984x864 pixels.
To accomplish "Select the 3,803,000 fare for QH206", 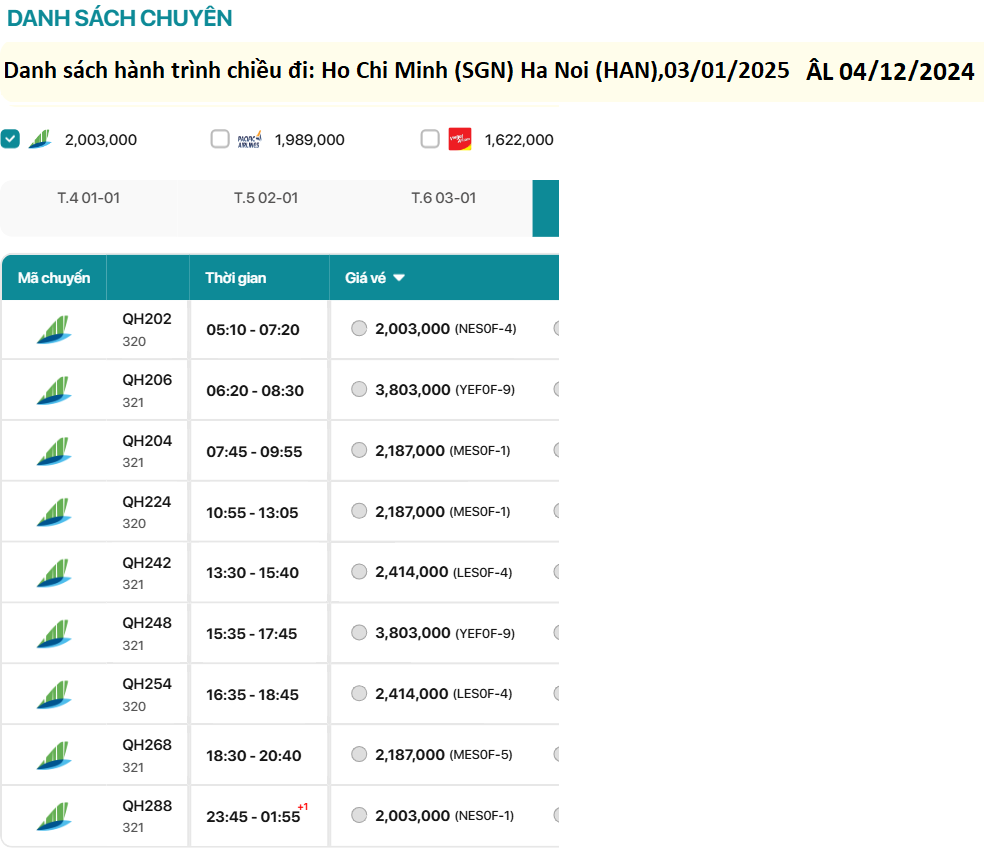I will pos(359,390).
